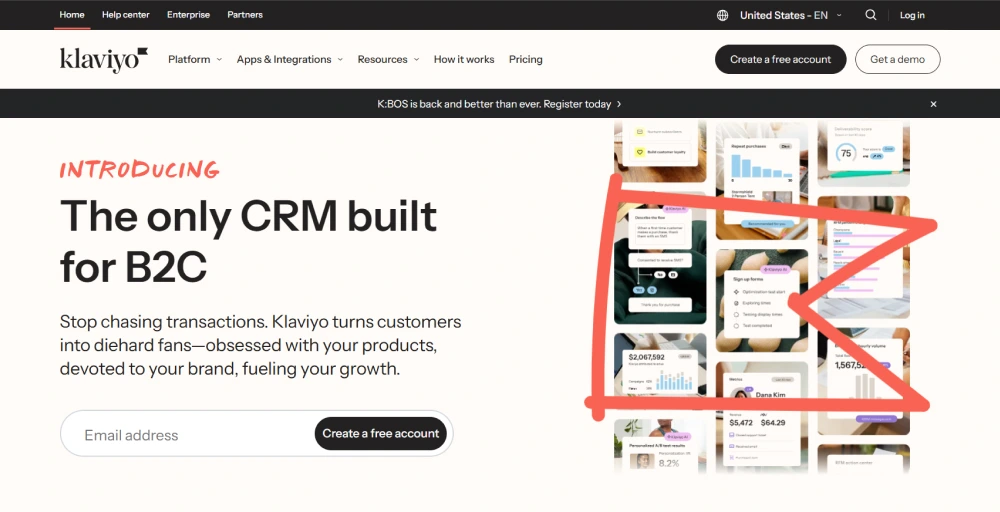Screen dimensions: 1000x512
Task: Open the Help center tab
Action: (126, 15)
